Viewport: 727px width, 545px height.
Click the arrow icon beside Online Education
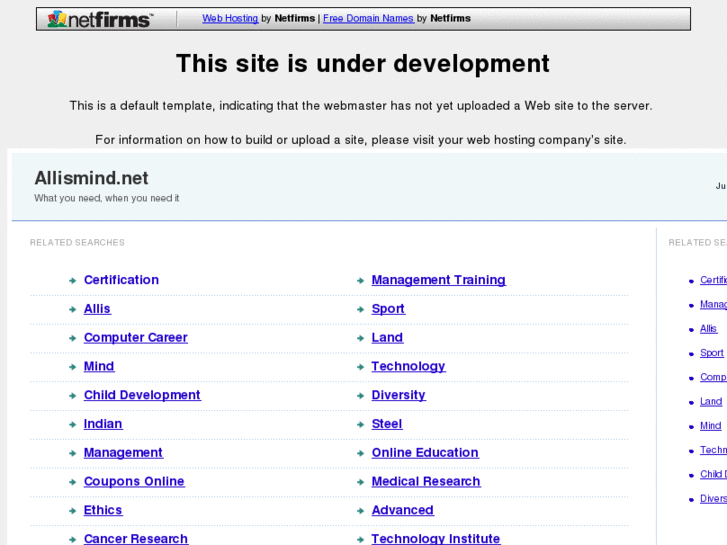tap(360, 453)
